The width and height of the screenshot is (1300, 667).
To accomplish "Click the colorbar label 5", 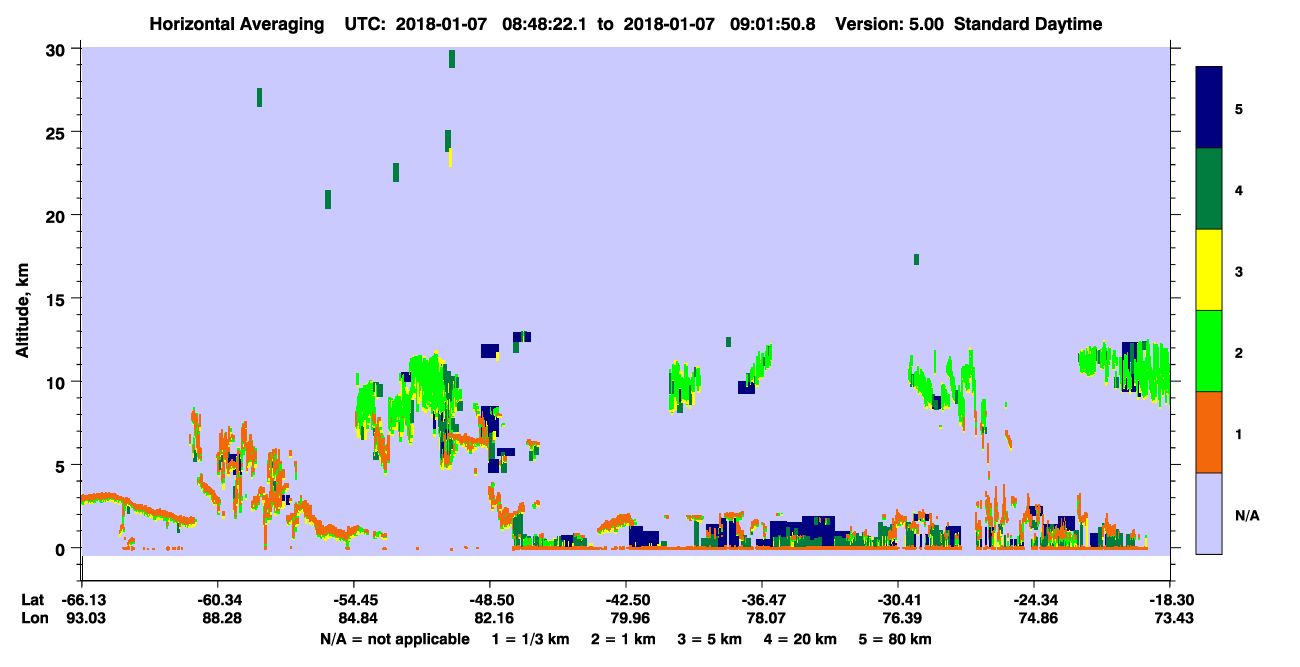I will point(1239,108).
